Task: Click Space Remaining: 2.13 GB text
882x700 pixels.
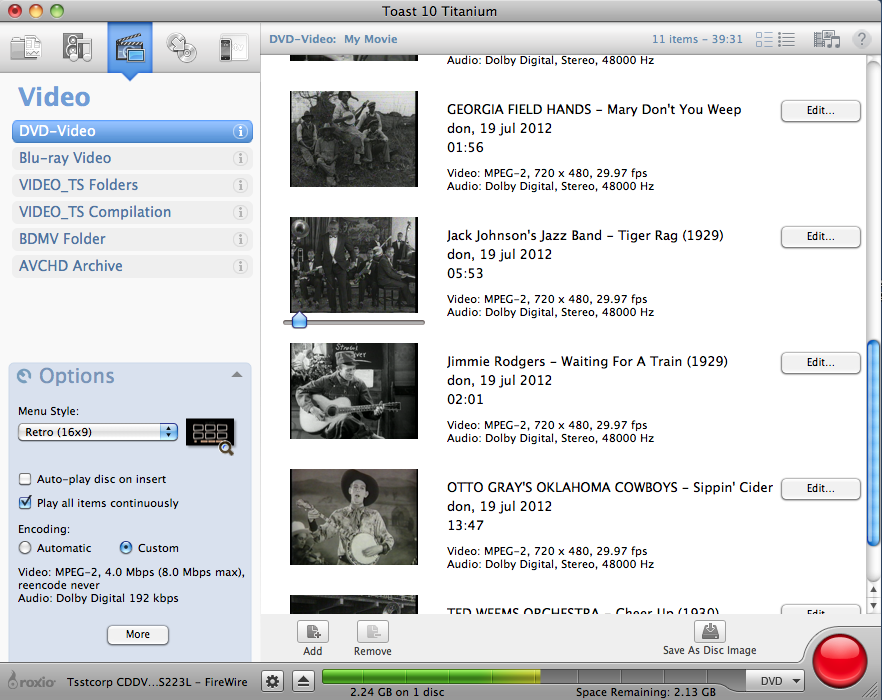Action: [646, 693]
